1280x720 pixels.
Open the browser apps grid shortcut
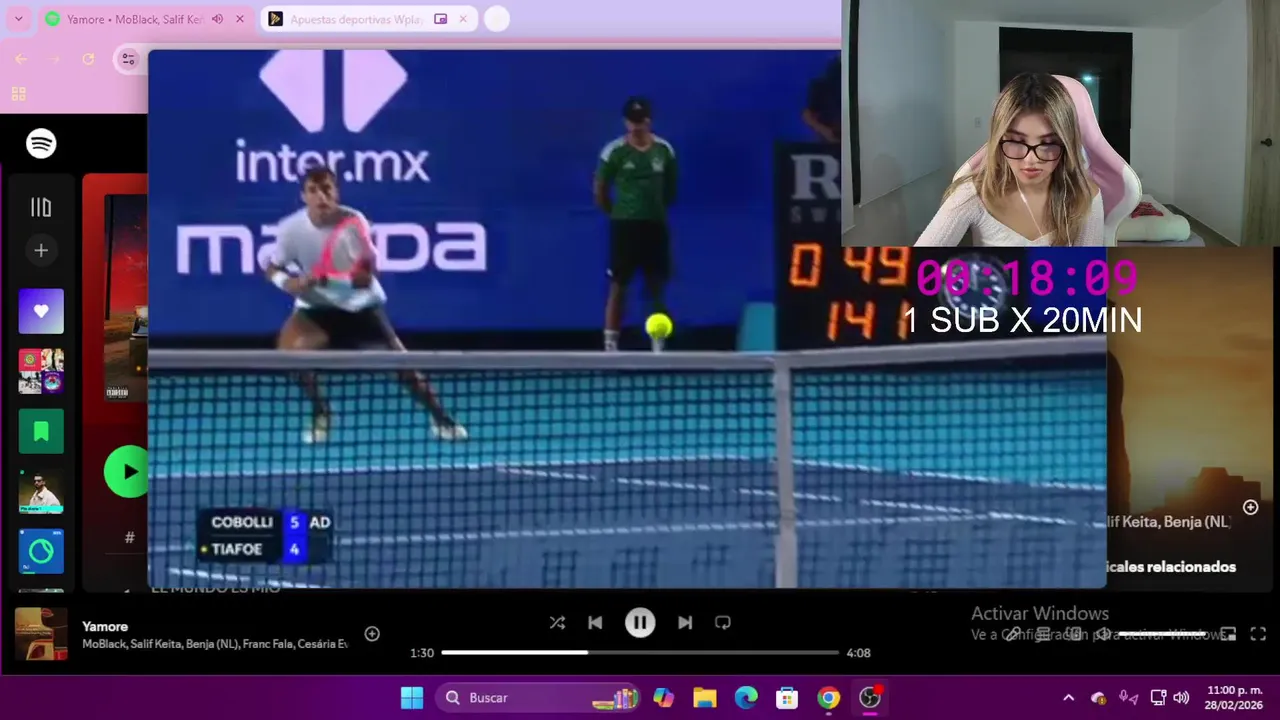click(18, 94)
